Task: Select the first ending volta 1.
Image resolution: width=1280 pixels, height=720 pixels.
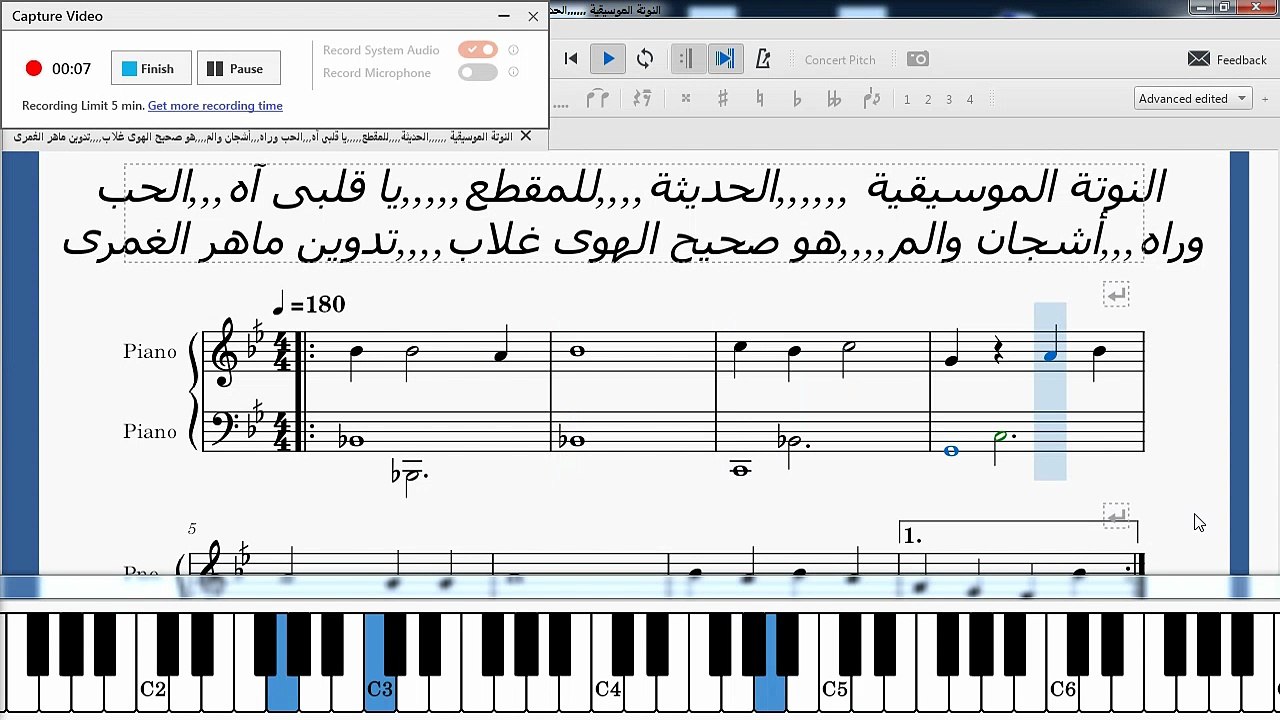Action: tap(912, 536)
